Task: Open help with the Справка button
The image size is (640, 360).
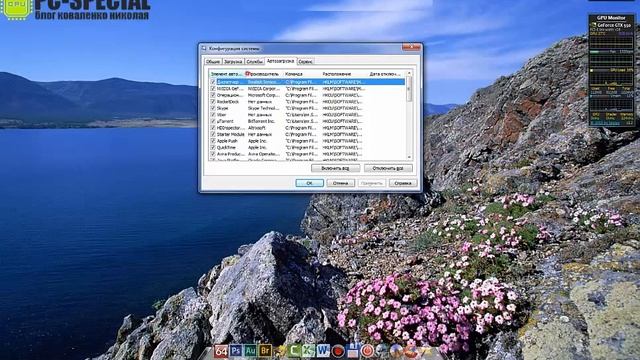Action: (x=403, y=183)
